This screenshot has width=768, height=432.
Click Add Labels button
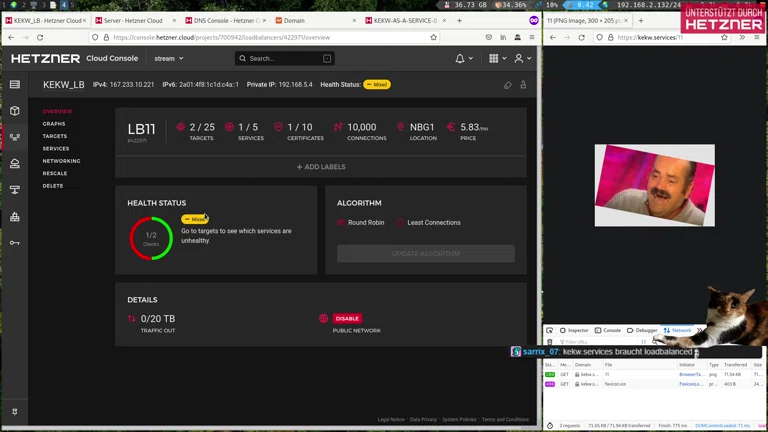click(321, 167)
